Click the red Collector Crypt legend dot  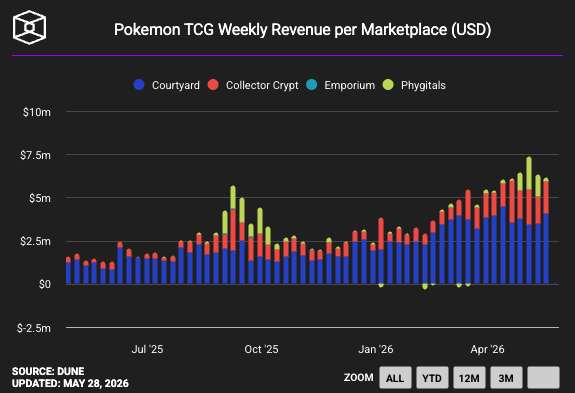click(x=213, y=85)
